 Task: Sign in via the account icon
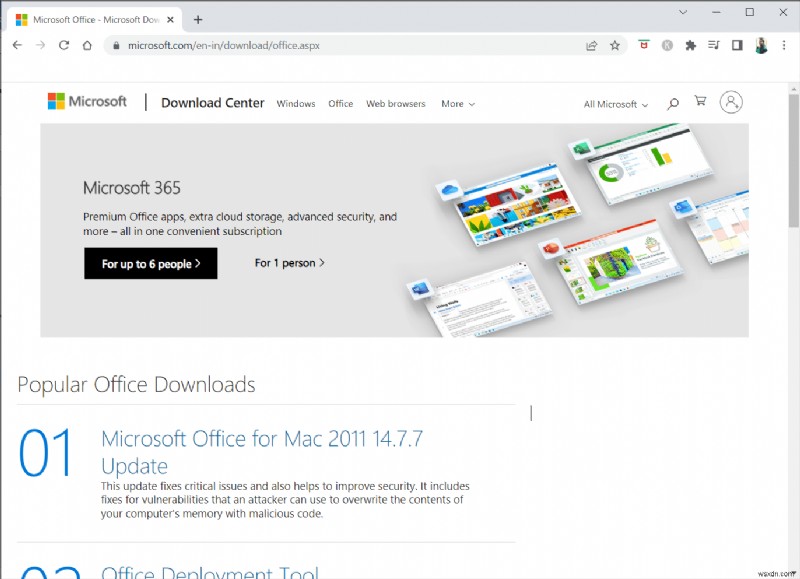coord(731,103)
